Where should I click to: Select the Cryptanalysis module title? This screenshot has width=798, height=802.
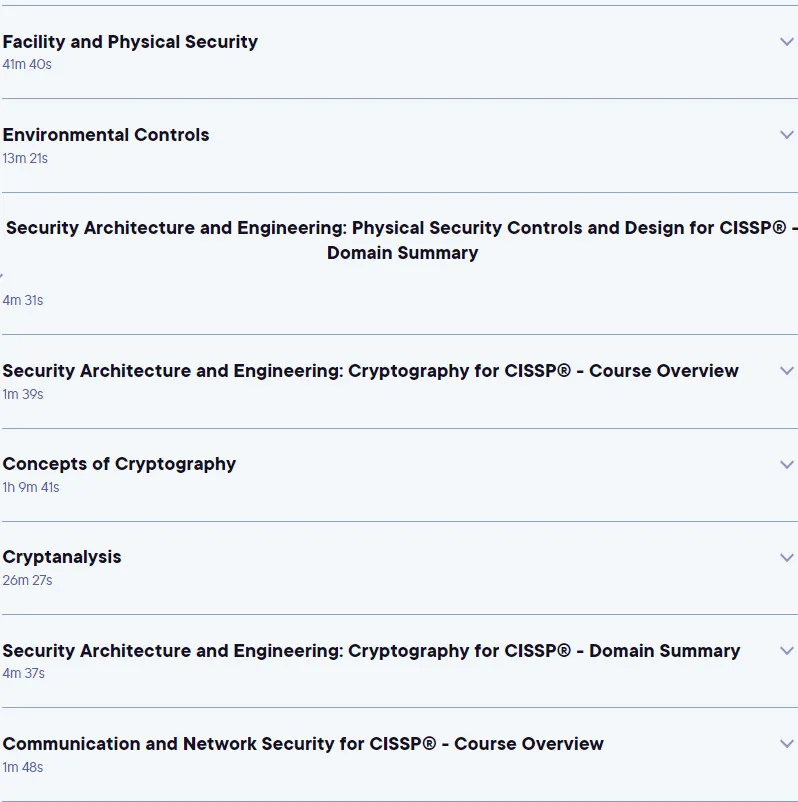tap(62, 557)
